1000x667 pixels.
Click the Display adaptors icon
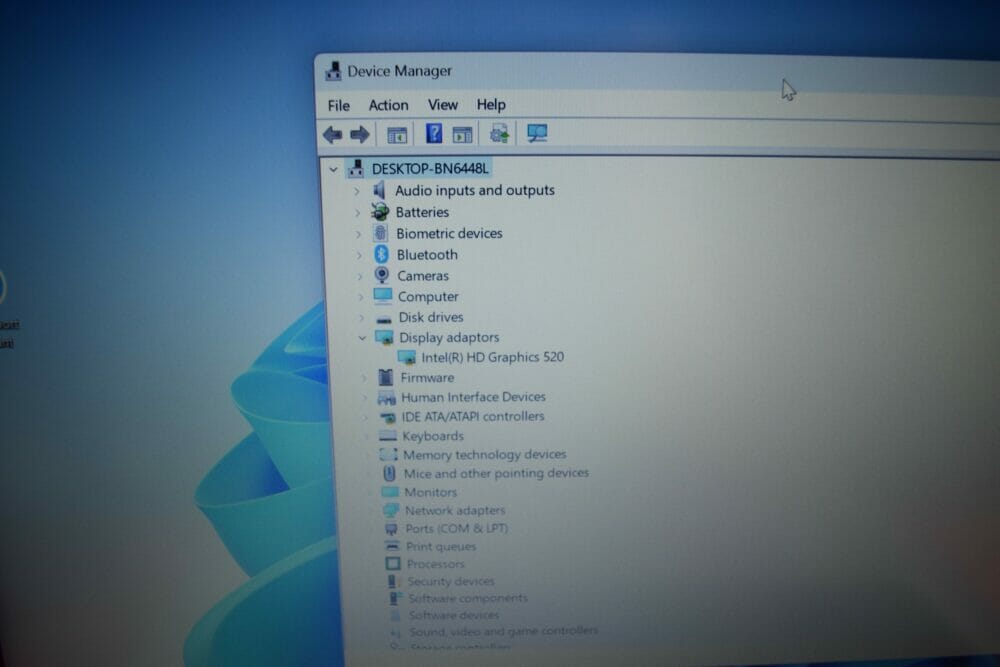tap(384, 337)
